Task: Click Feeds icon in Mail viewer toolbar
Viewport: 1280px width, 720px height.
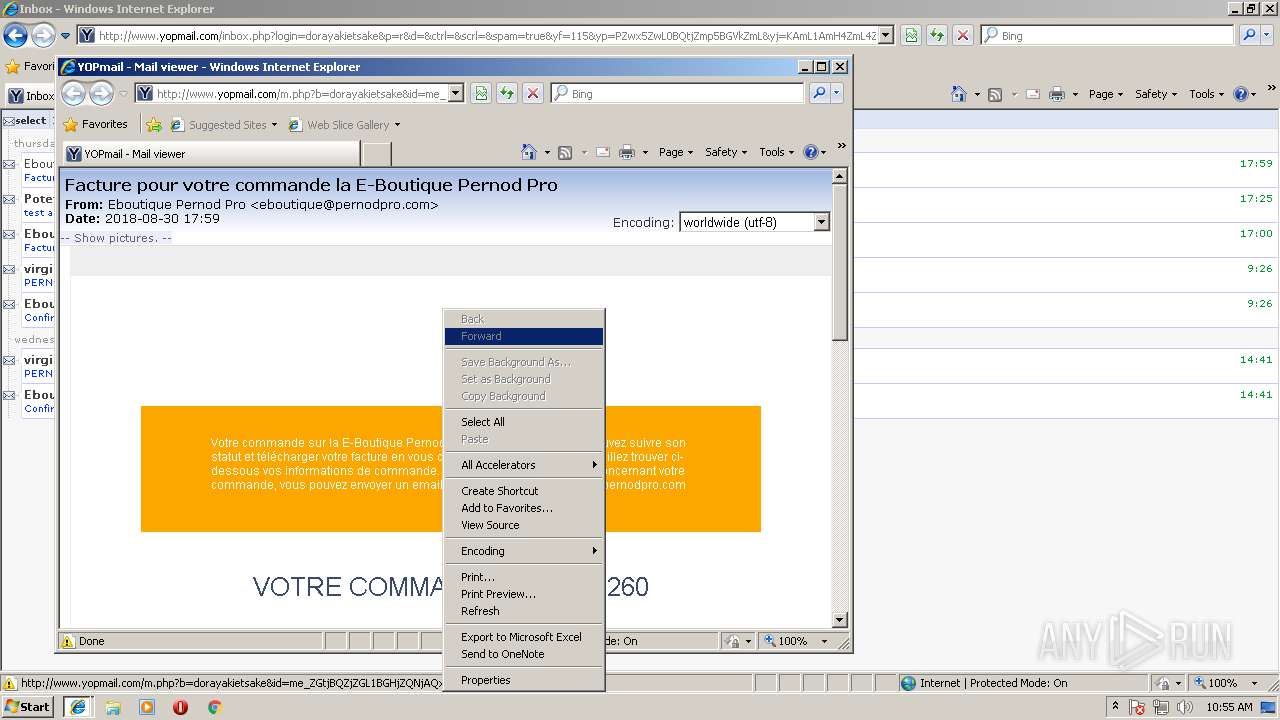Action: click(565, 152)
